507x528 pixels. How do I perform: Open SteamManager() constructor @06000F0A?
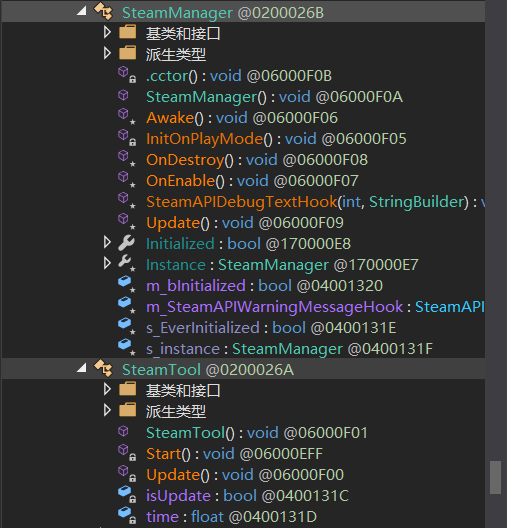274,97
